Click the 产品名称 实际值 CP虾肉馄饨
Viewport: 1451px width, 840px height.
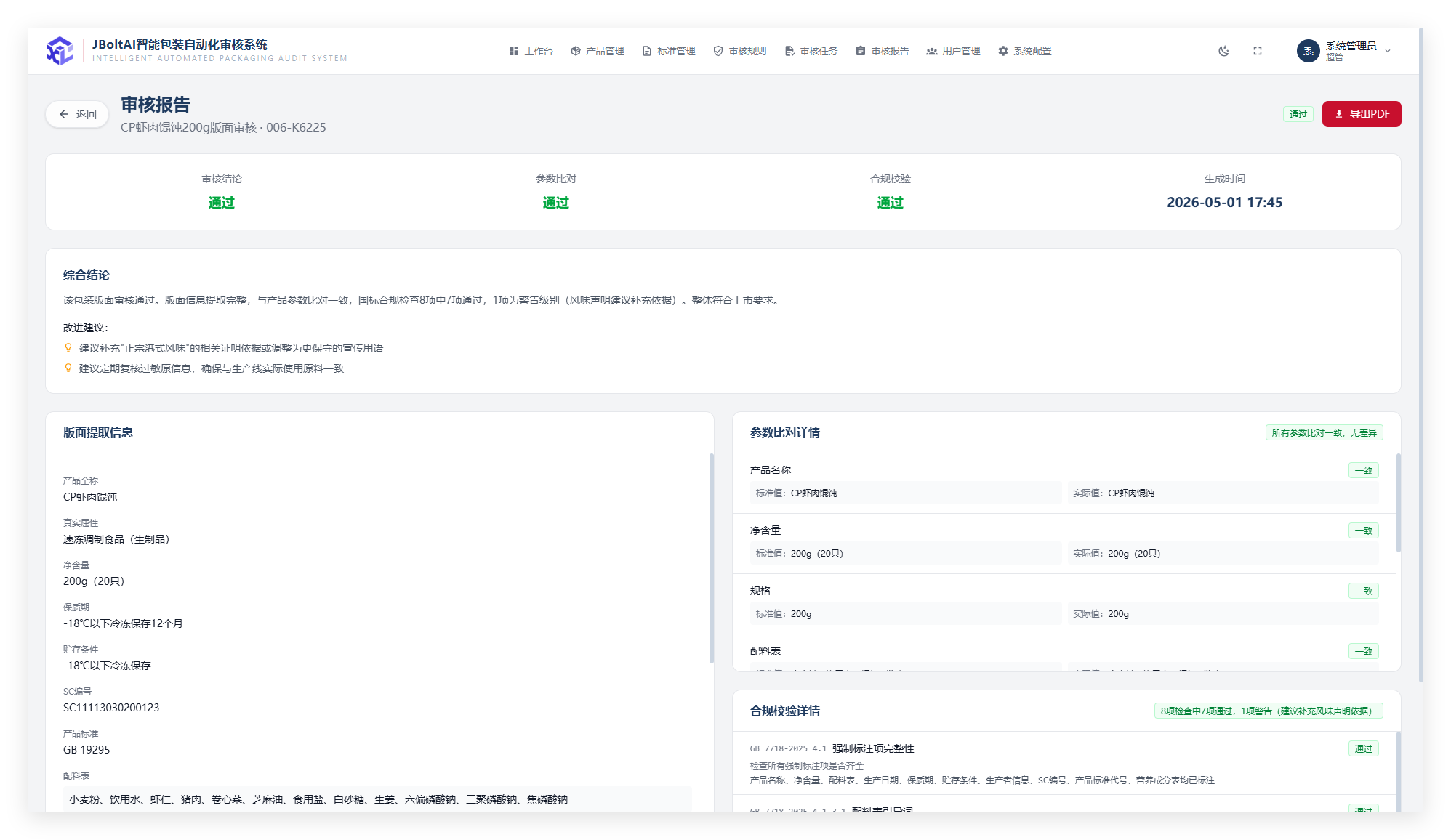tap(1131, 493)
